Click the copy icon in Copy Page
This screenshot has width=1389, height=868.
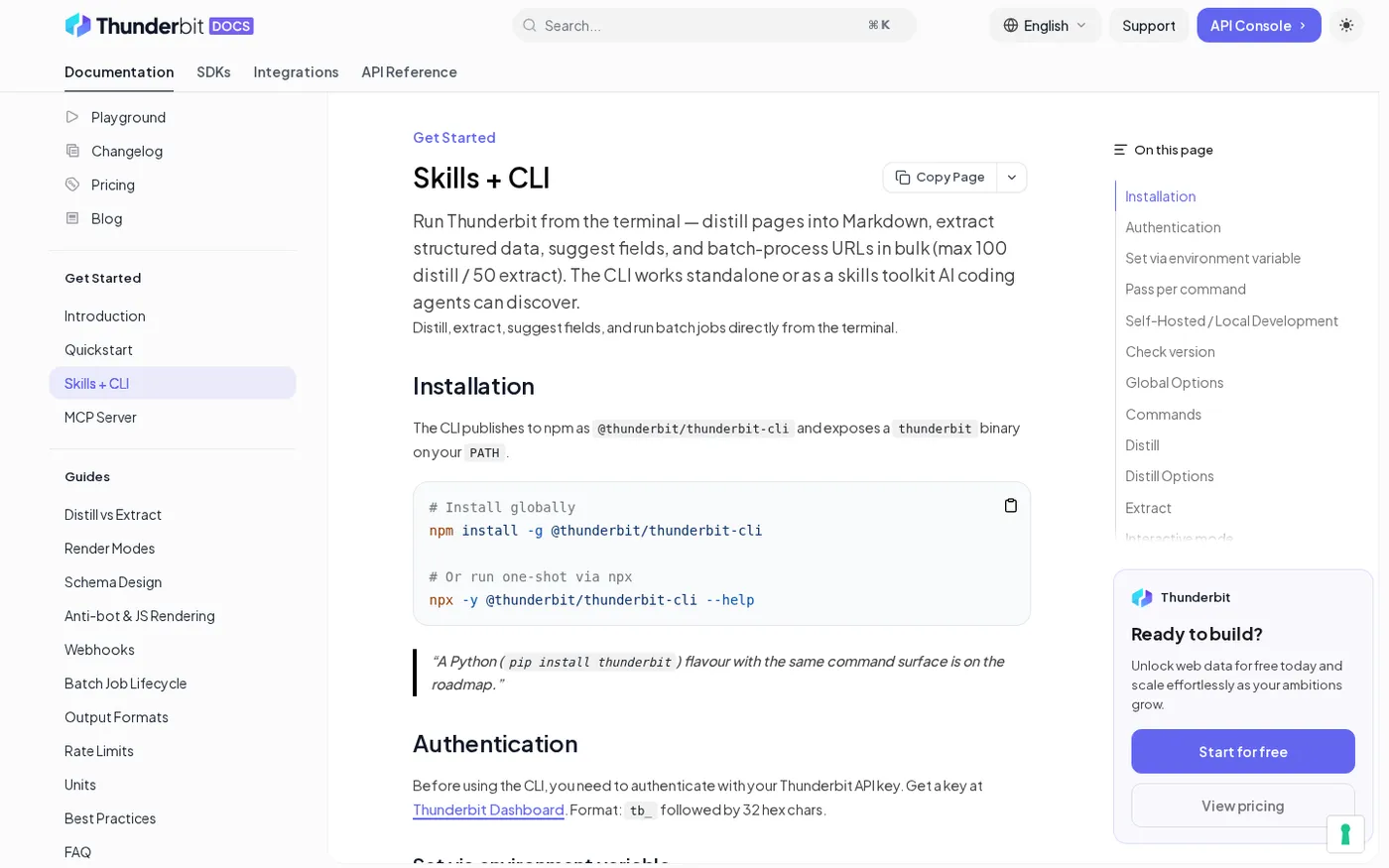pyautogui.click(x=903, y=178)
